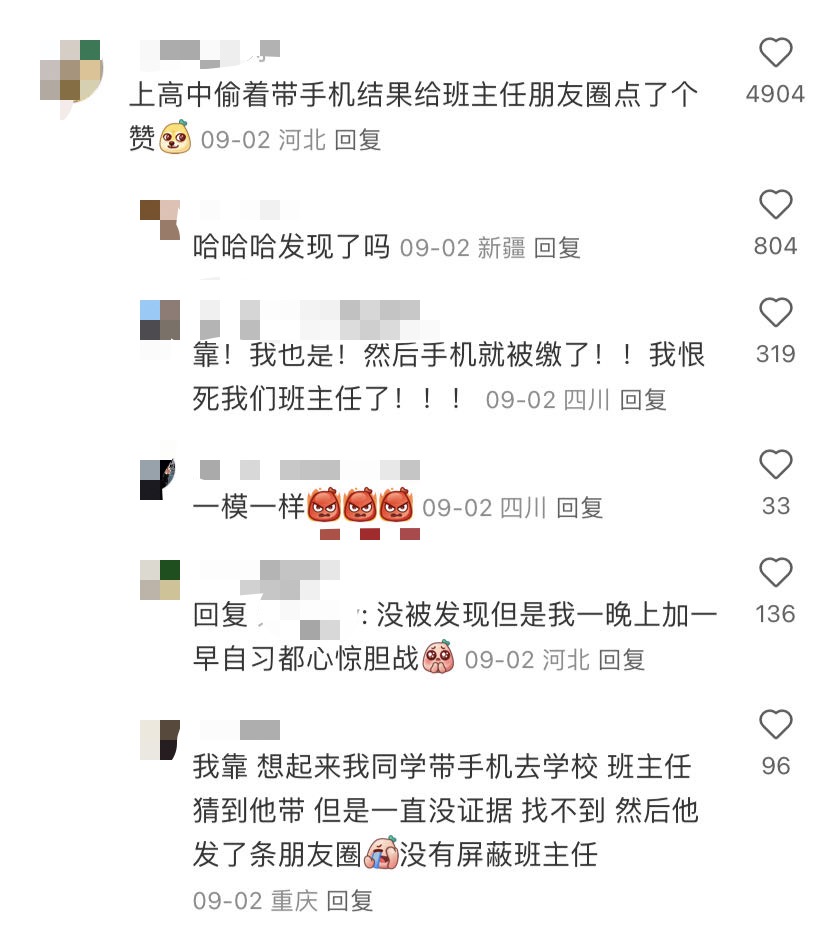Tap 回复 next to the angry emoji comment
The width and height of the screenshot is (828, 941).
pos(580,508)
